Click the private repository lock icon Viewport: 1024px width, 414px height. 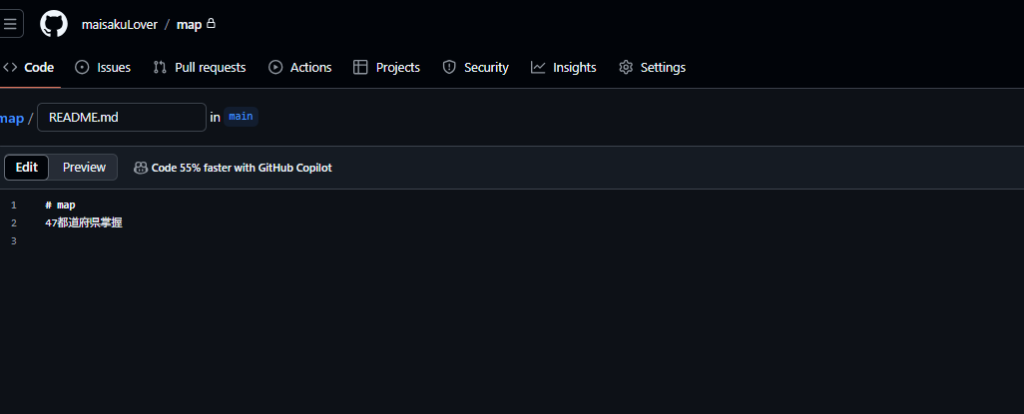pyautogui.click(x=211, y=24)
